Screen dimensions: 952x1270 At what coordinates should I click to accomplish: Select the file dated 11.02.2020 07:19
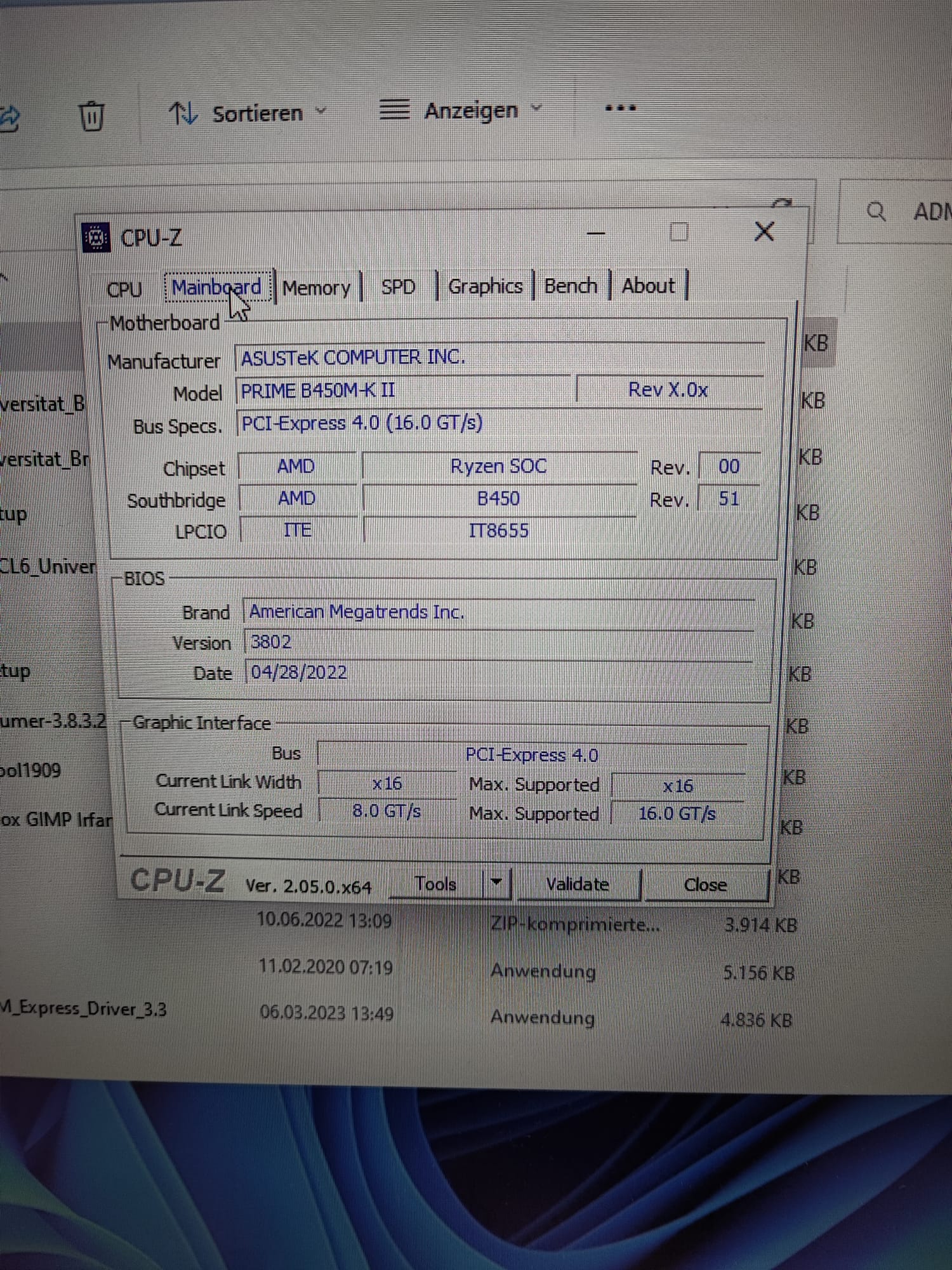326,967
